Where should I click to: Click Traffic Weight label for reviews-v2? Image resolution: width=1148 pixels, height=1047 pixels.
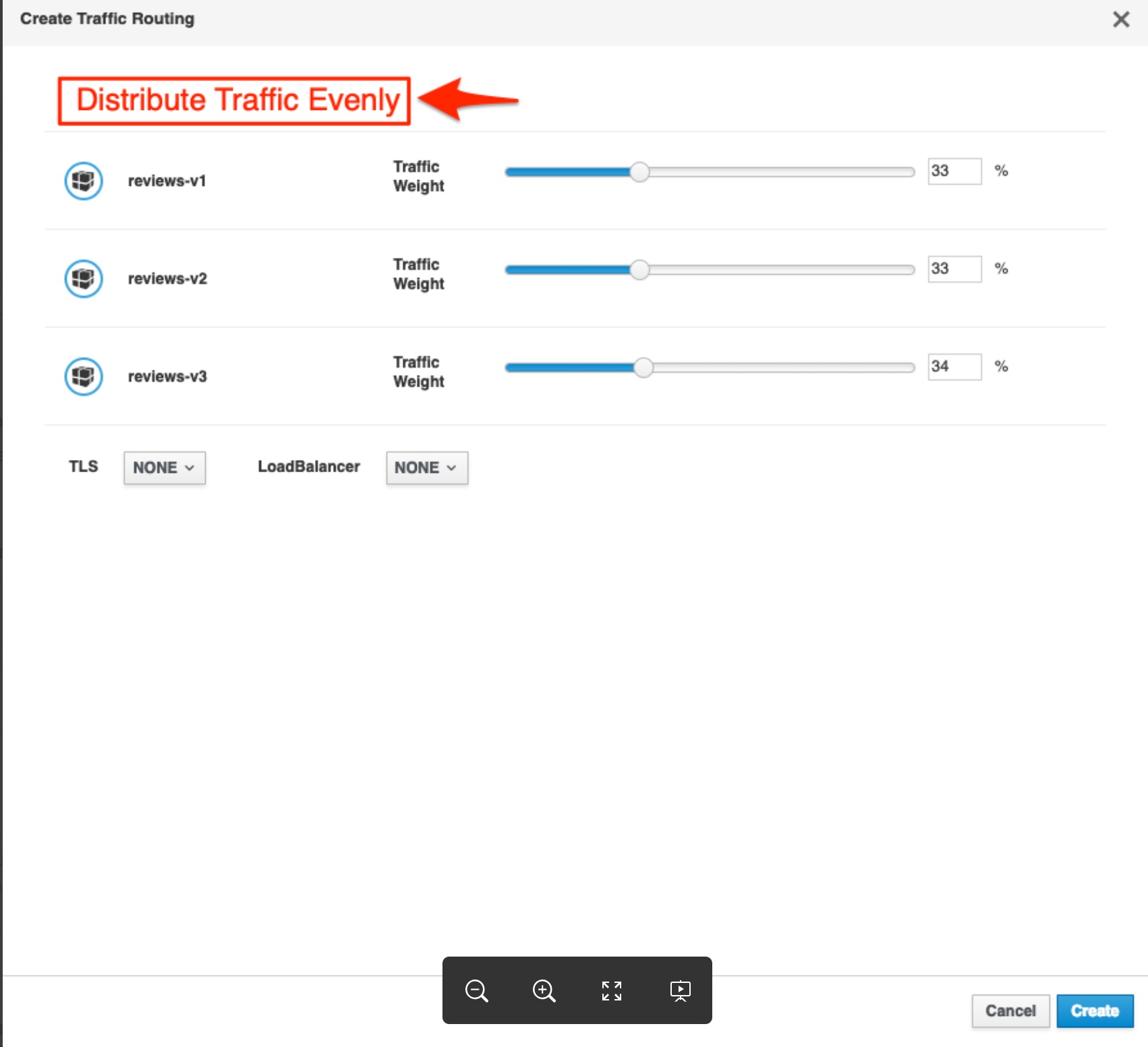tap(419, 274)
